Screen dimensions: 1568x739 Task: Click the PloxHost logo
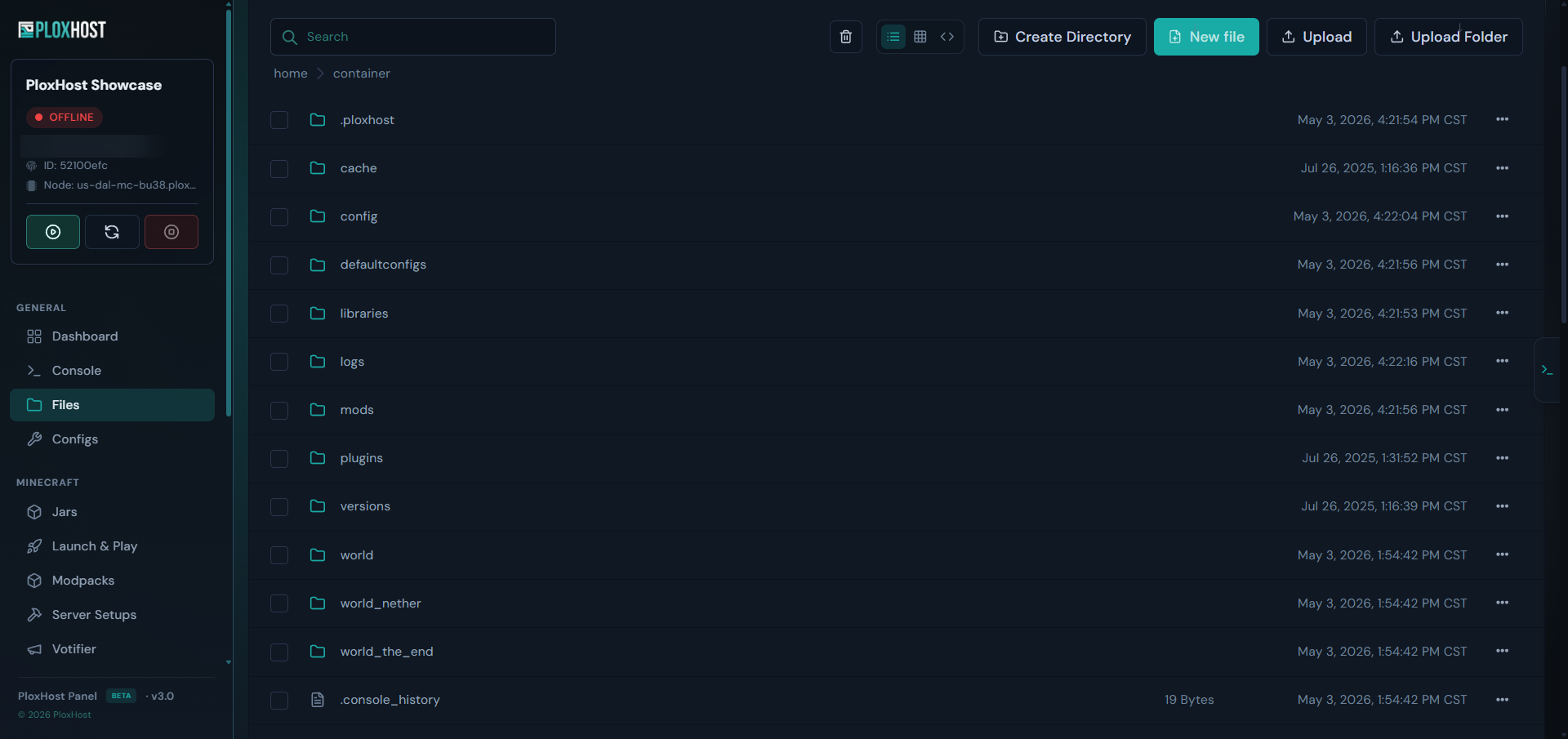coord(62,30)
